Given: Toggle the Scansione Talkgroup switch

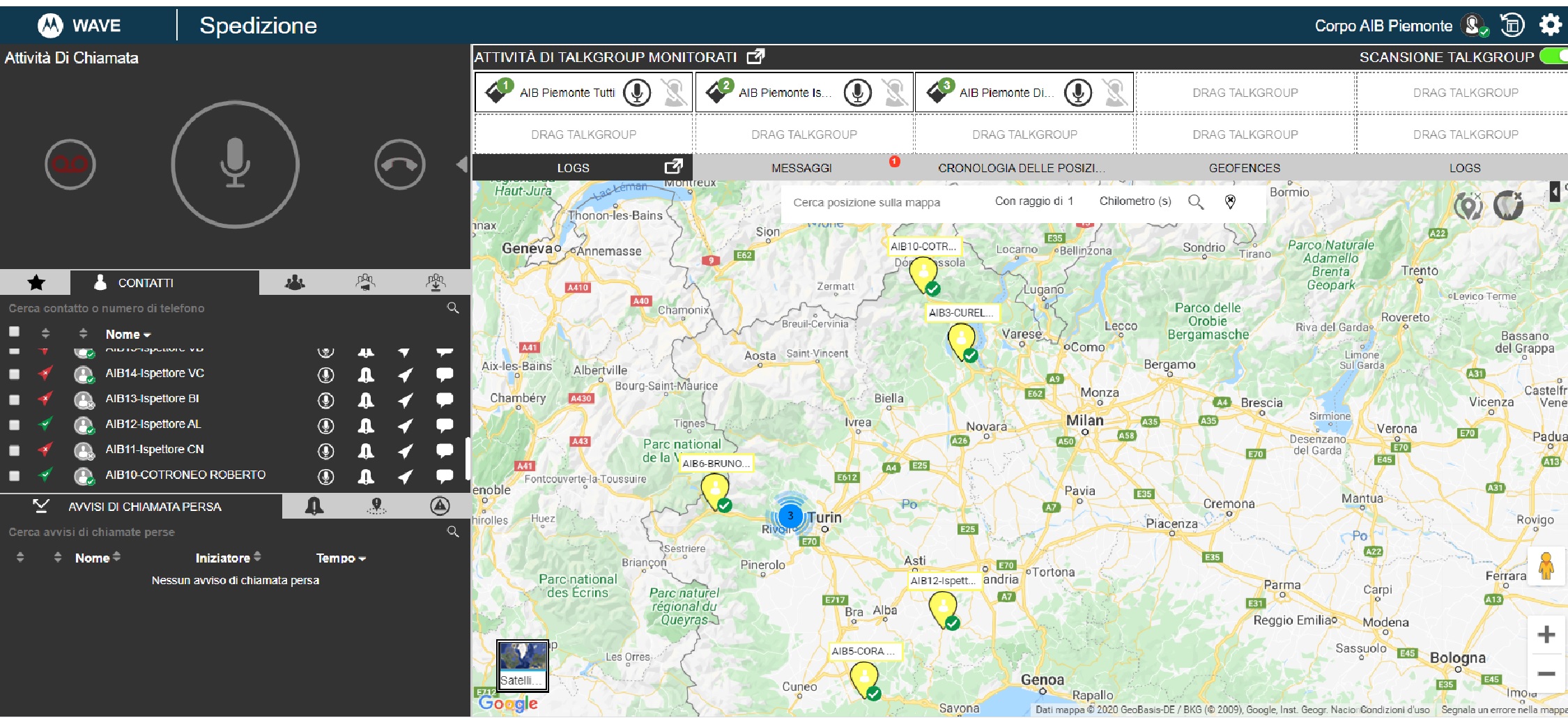Looking at the screenshot, I should coord(1554,56).
